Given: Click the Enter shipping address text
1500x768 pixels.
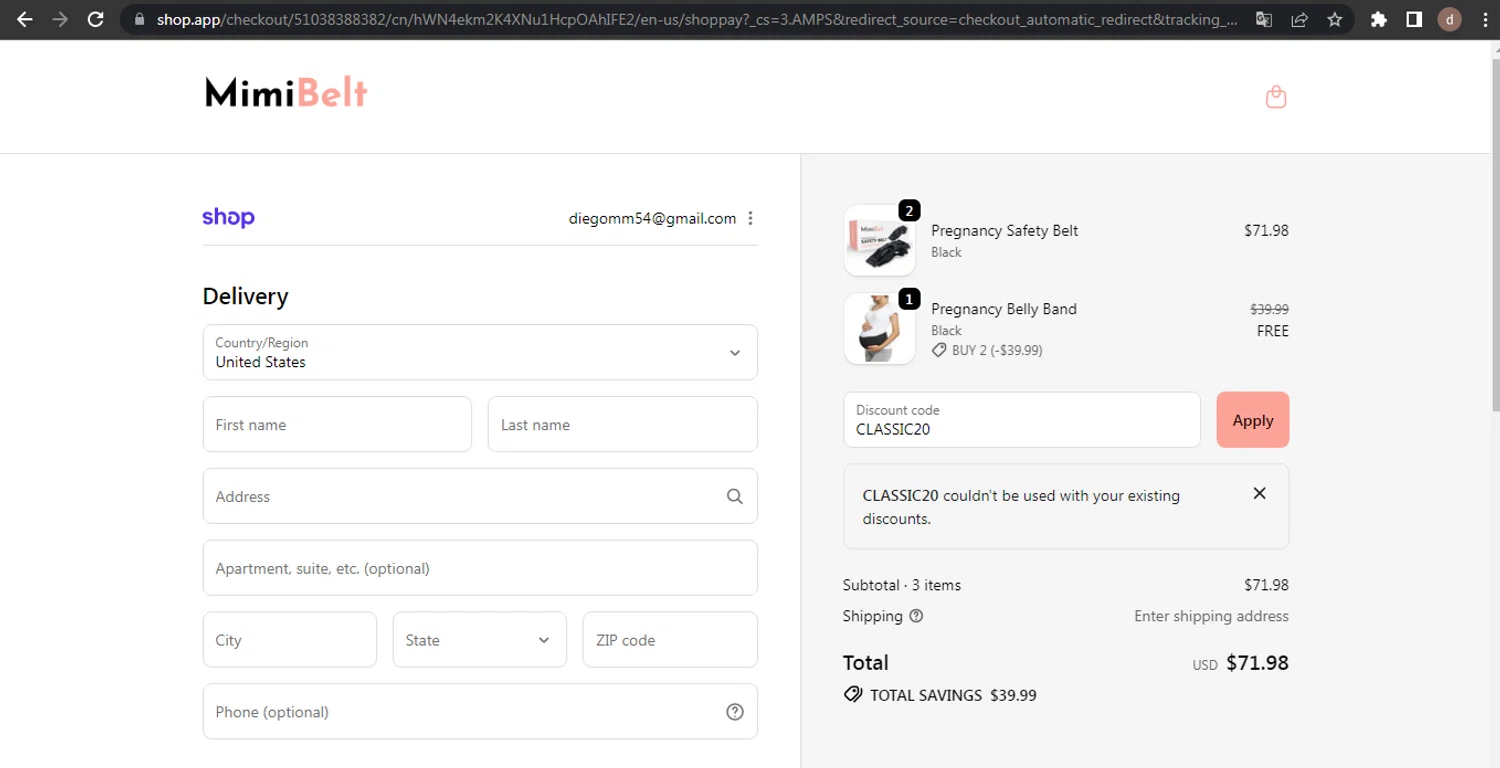Looking at the screenshot, I should 1211,616.
